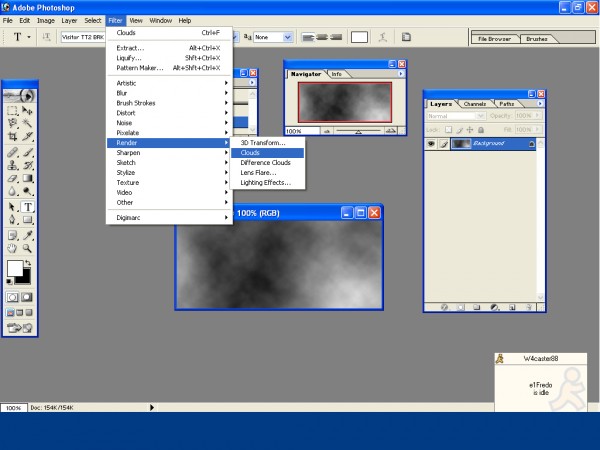Screen dimensions: 600x450
Task: Select the Pen tool
Action: [x=12, y=220]
